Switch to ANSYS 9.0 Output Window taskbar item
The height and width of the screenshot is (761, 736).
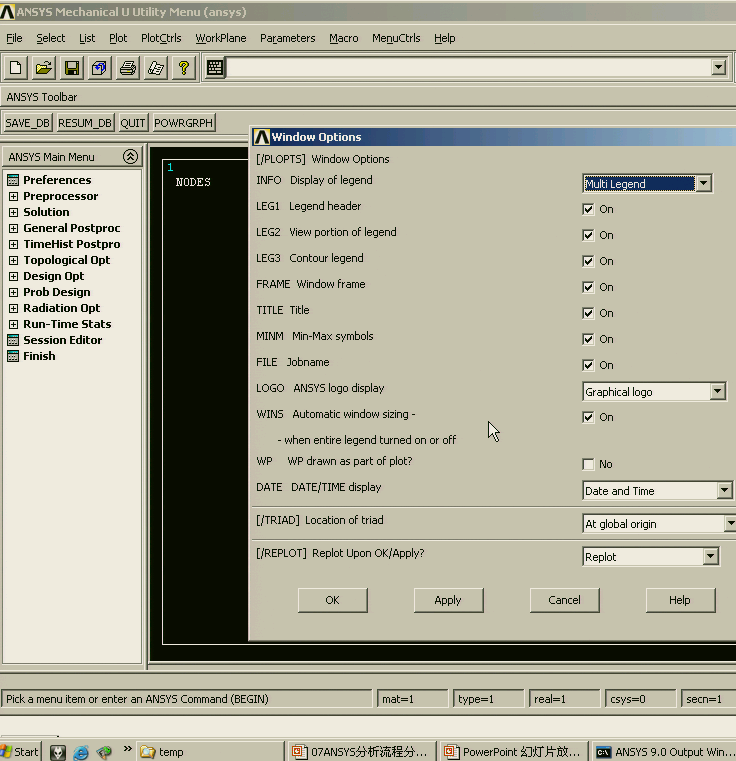(x=664, y=752)
